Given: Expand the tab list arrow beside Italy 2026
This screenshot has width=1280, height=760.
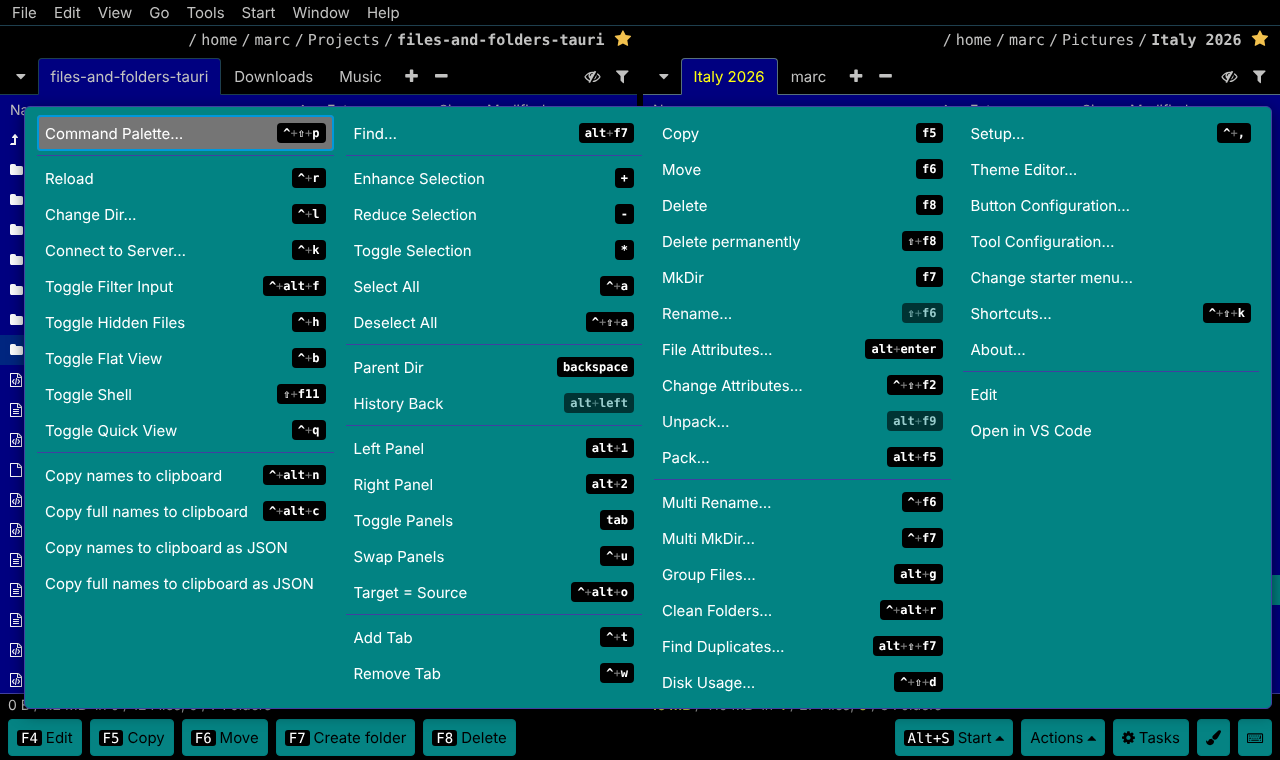Looking at the screenshot, I should pos(663,76).
